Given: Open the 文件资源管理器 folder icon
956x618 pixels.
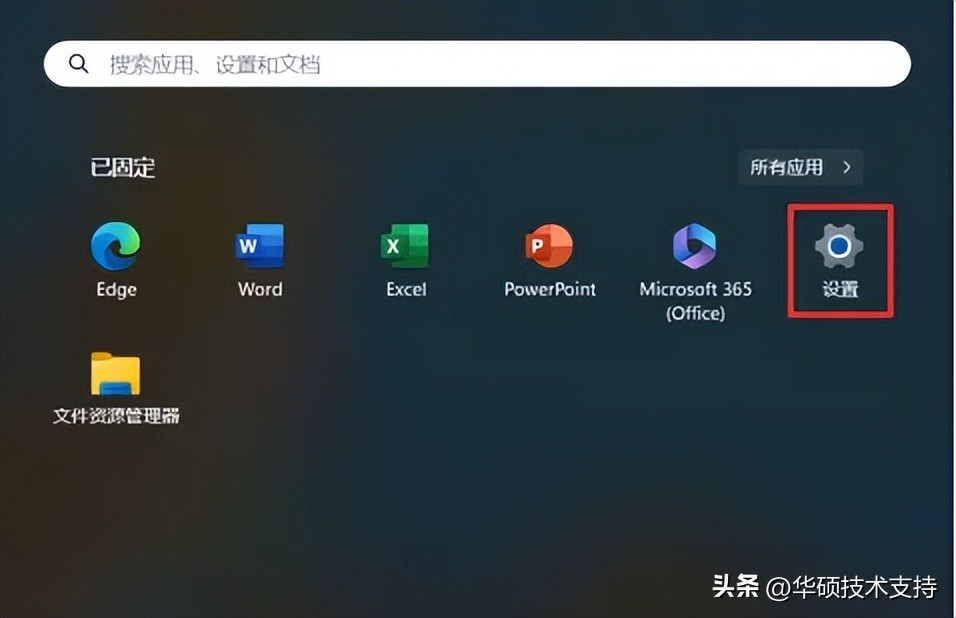Looking at the screenshot, I should point(116,374).
